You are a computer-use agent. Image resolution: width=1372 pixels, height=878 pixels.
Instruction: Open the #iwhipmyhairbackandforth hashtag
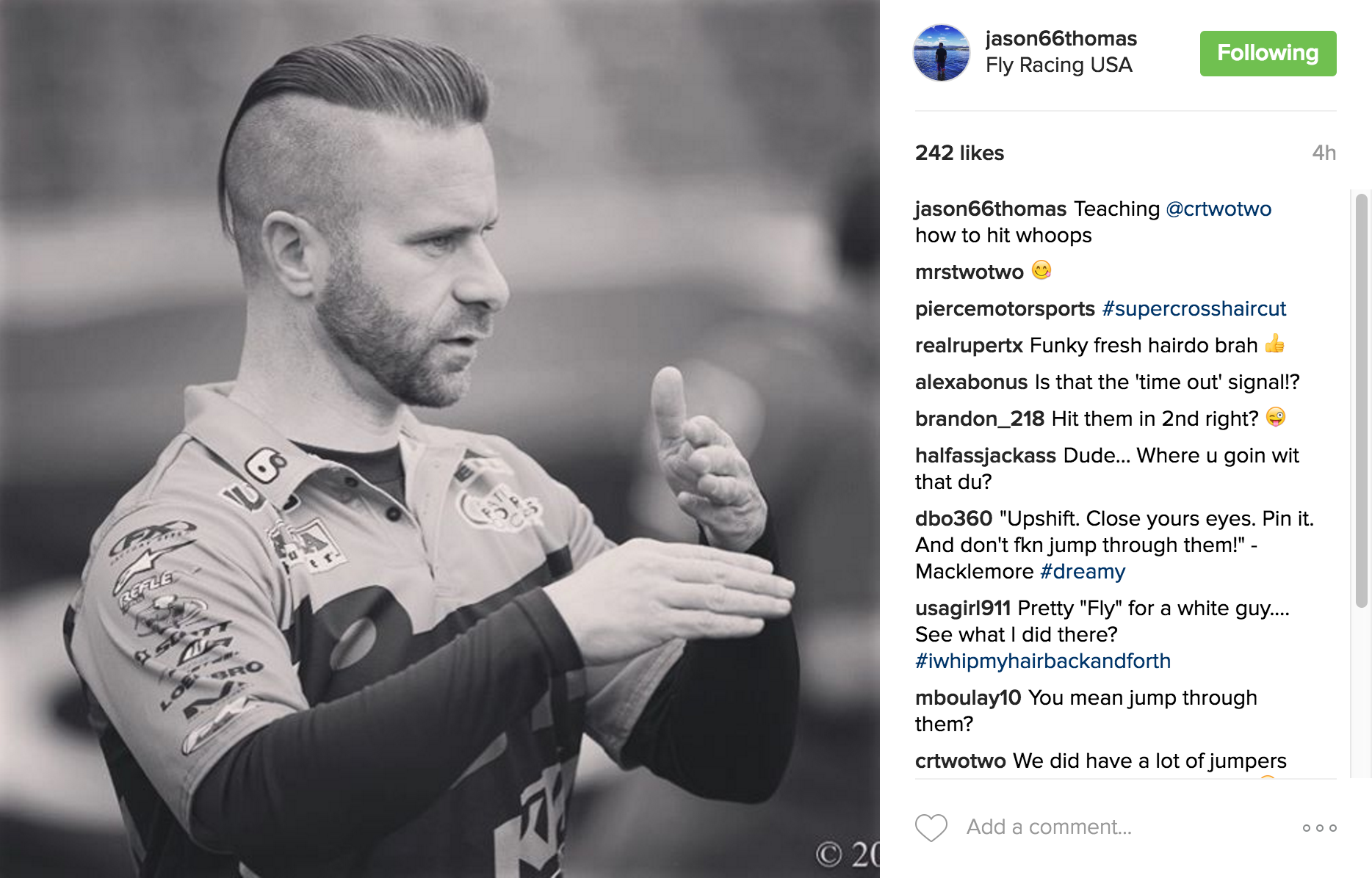click(1043, 661)
